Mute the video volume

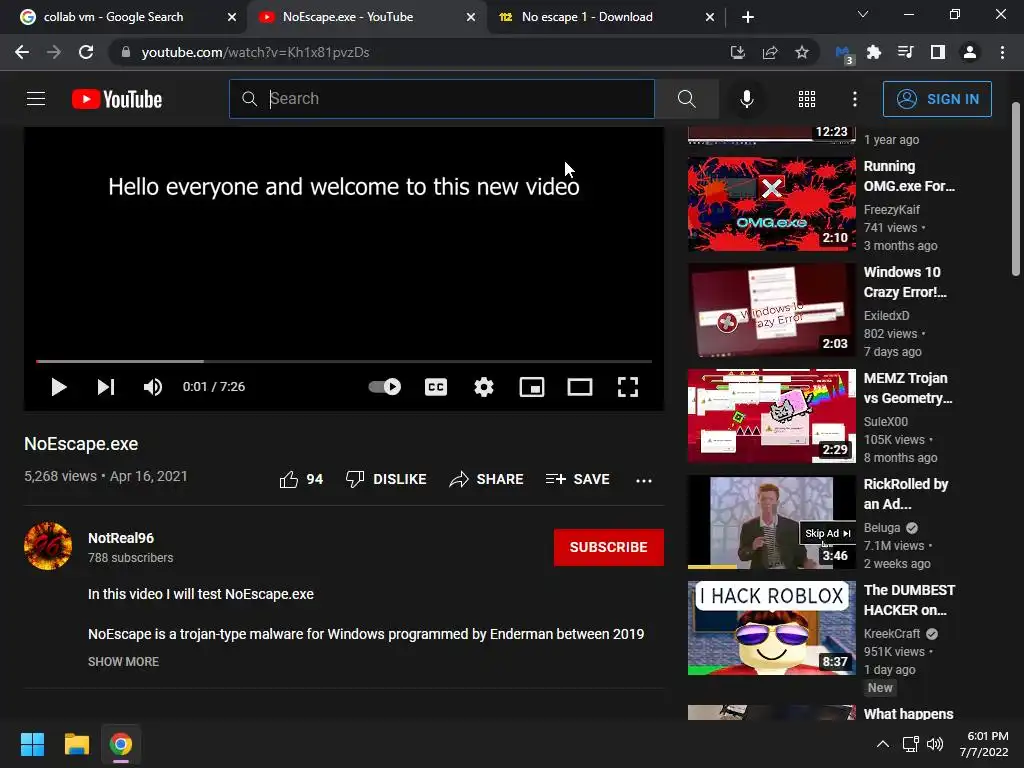point(153,387)
